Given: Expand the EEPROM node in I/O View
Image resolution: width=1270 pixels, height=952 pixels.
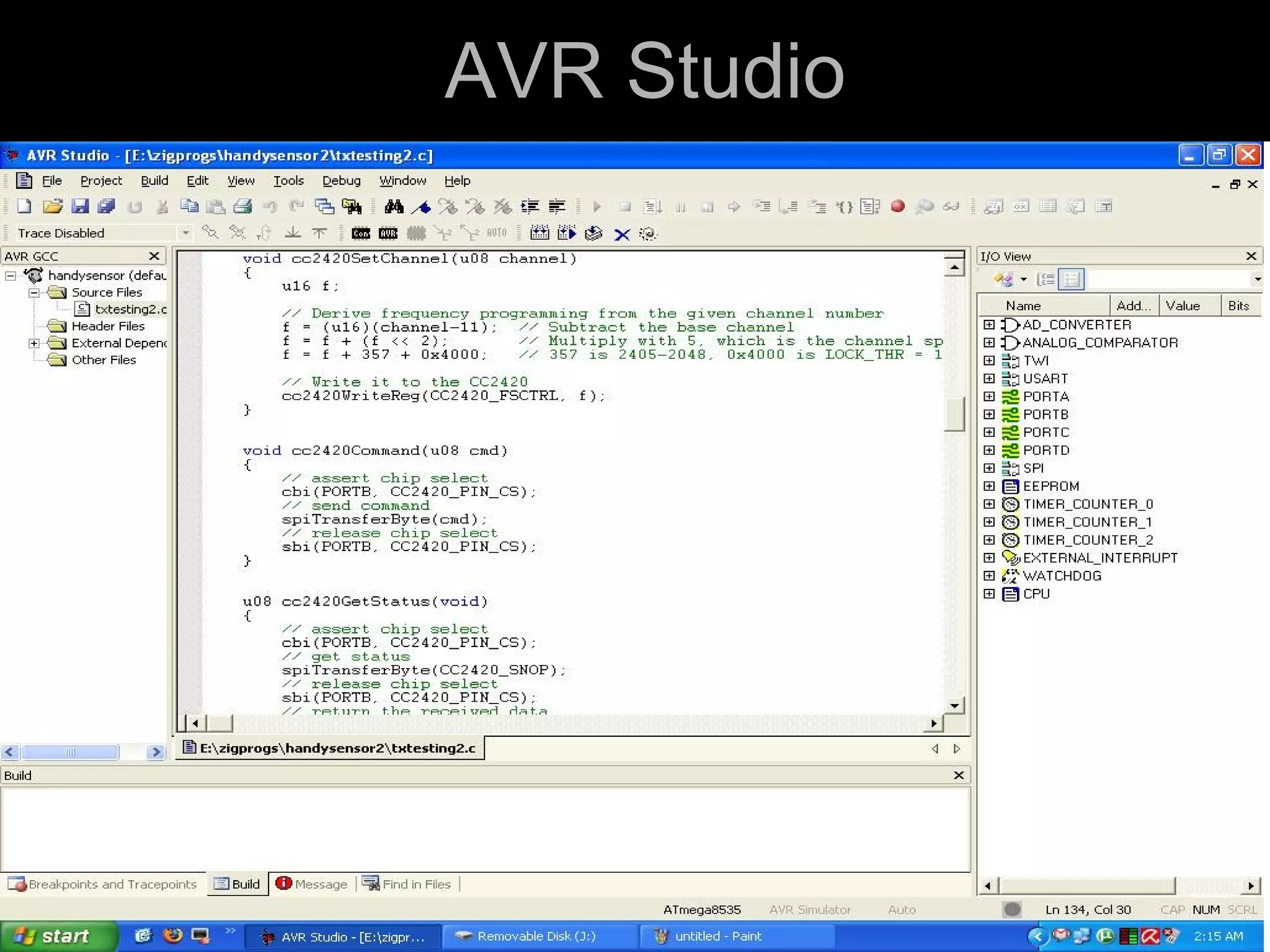Looking at the screenshot, I should pos(989,486).
